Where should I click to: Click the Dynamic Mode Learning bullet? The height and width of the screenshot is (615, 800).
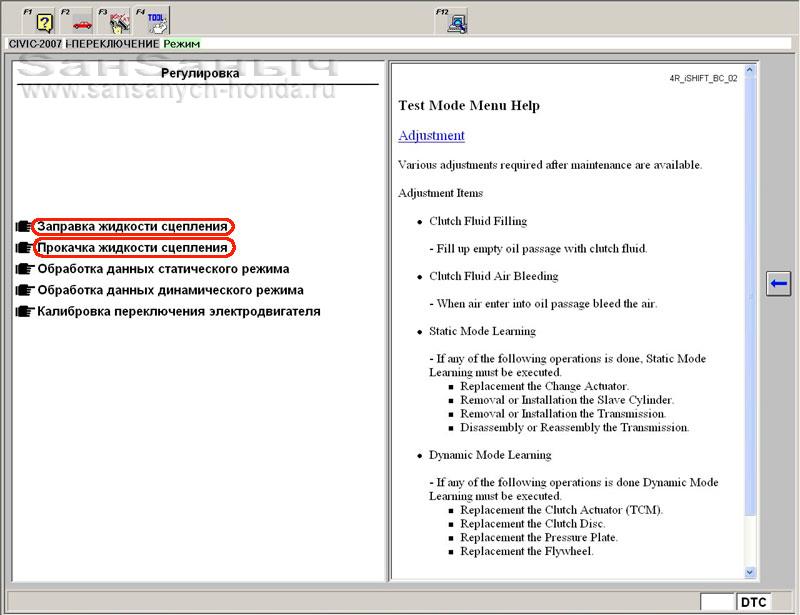click(x=490, y=455)
